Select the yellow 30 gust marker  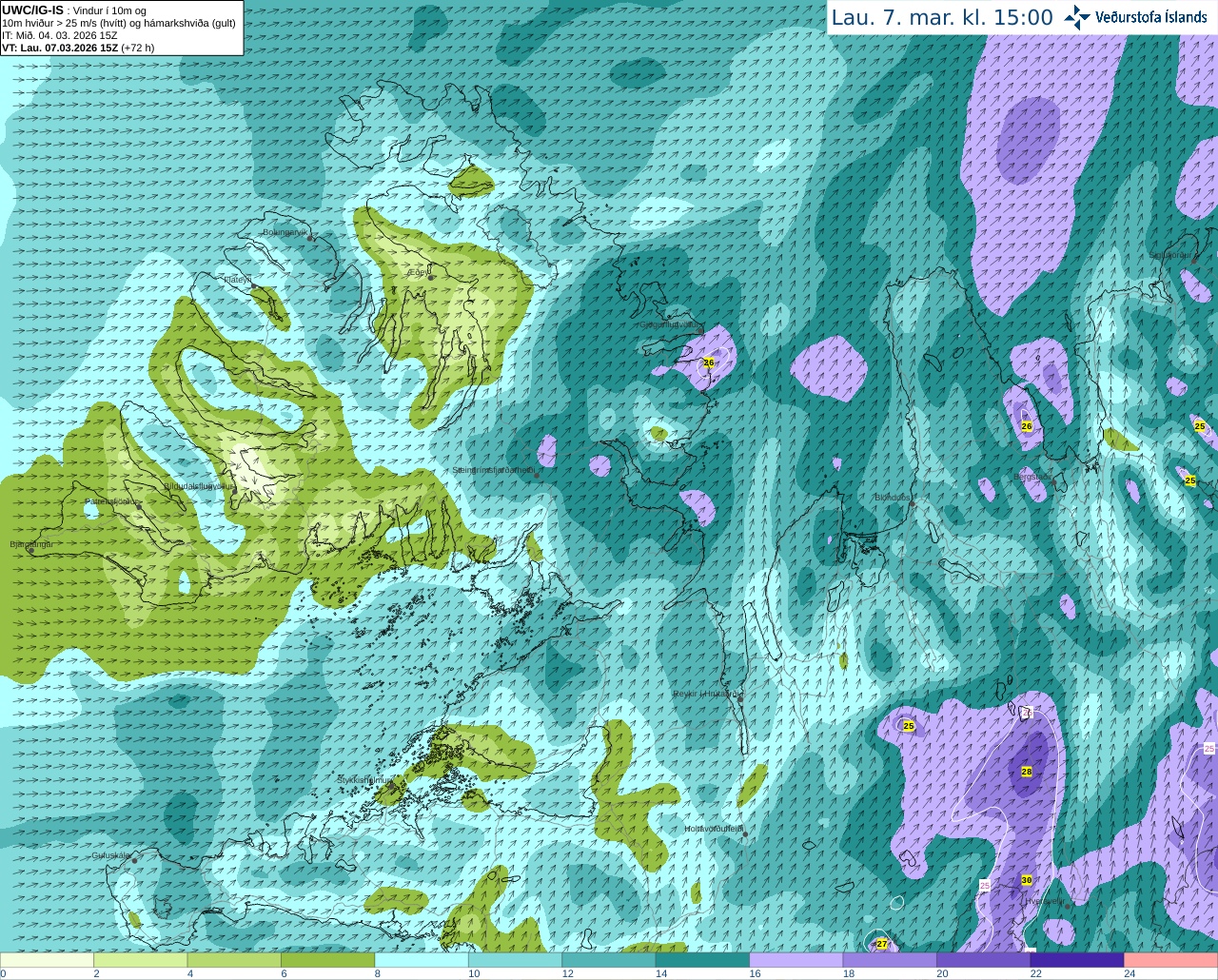pos(1027,880)
